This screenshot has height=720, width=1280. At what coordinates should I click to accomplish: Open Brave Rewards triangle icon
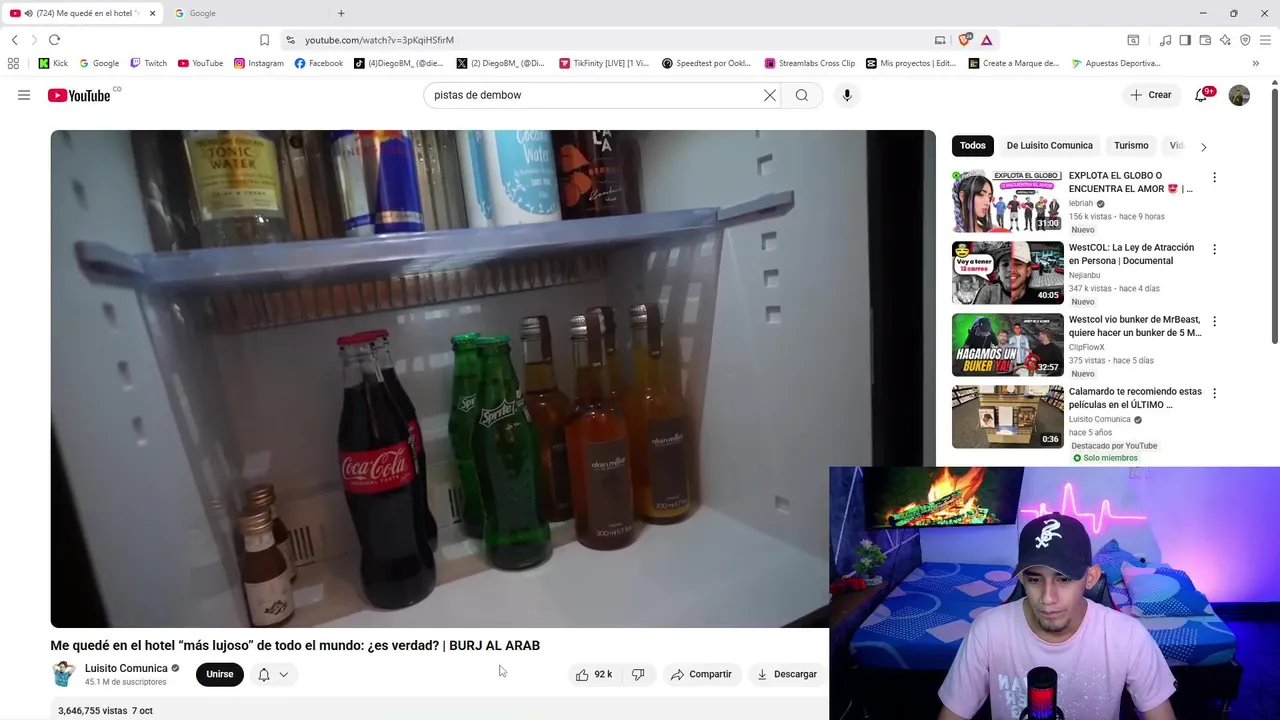click(x=987, y=40)
